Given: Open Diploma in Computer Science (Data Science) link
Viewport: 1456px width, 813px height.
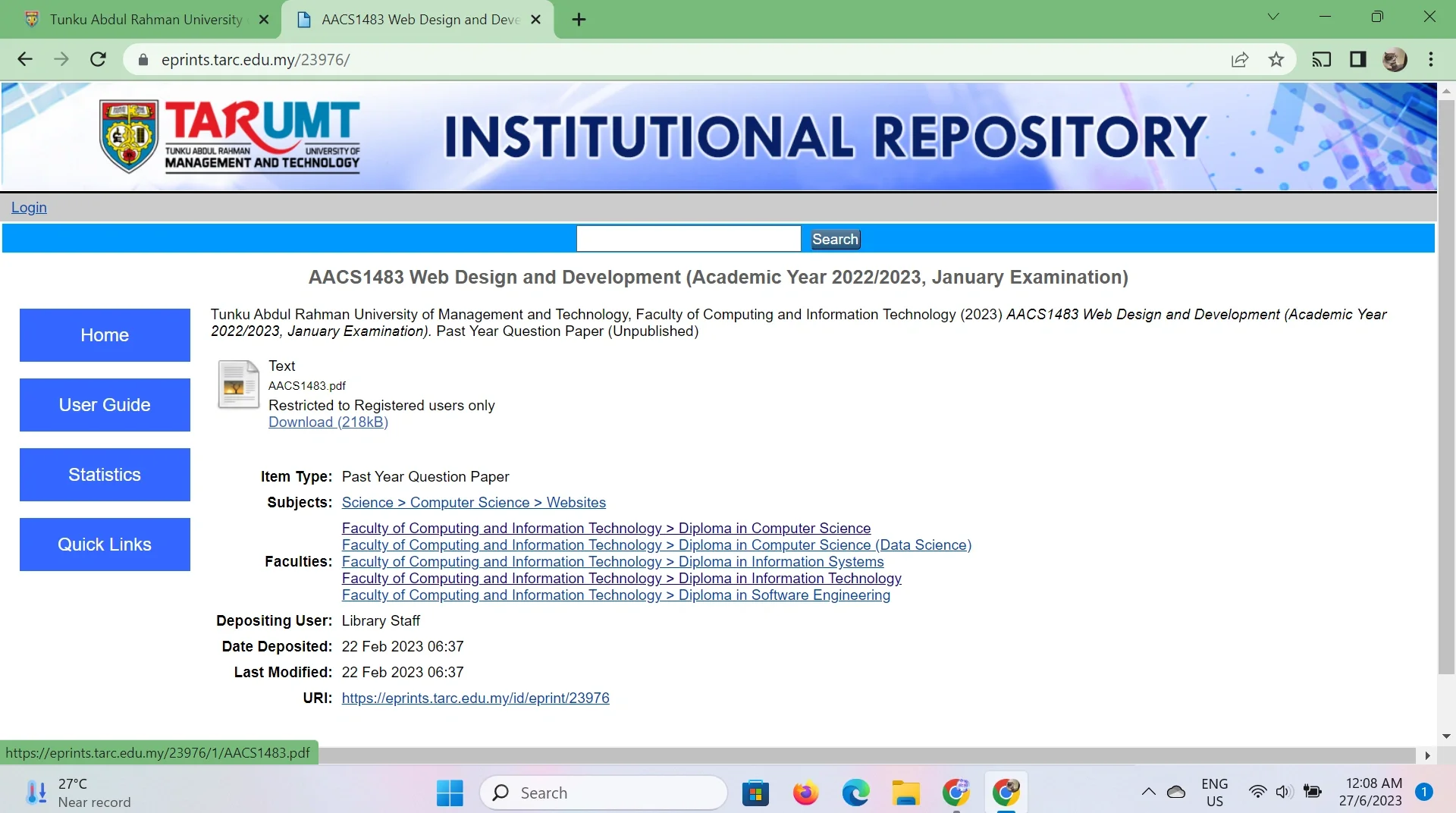Looking at the screenshot, I should coord(656,545).
